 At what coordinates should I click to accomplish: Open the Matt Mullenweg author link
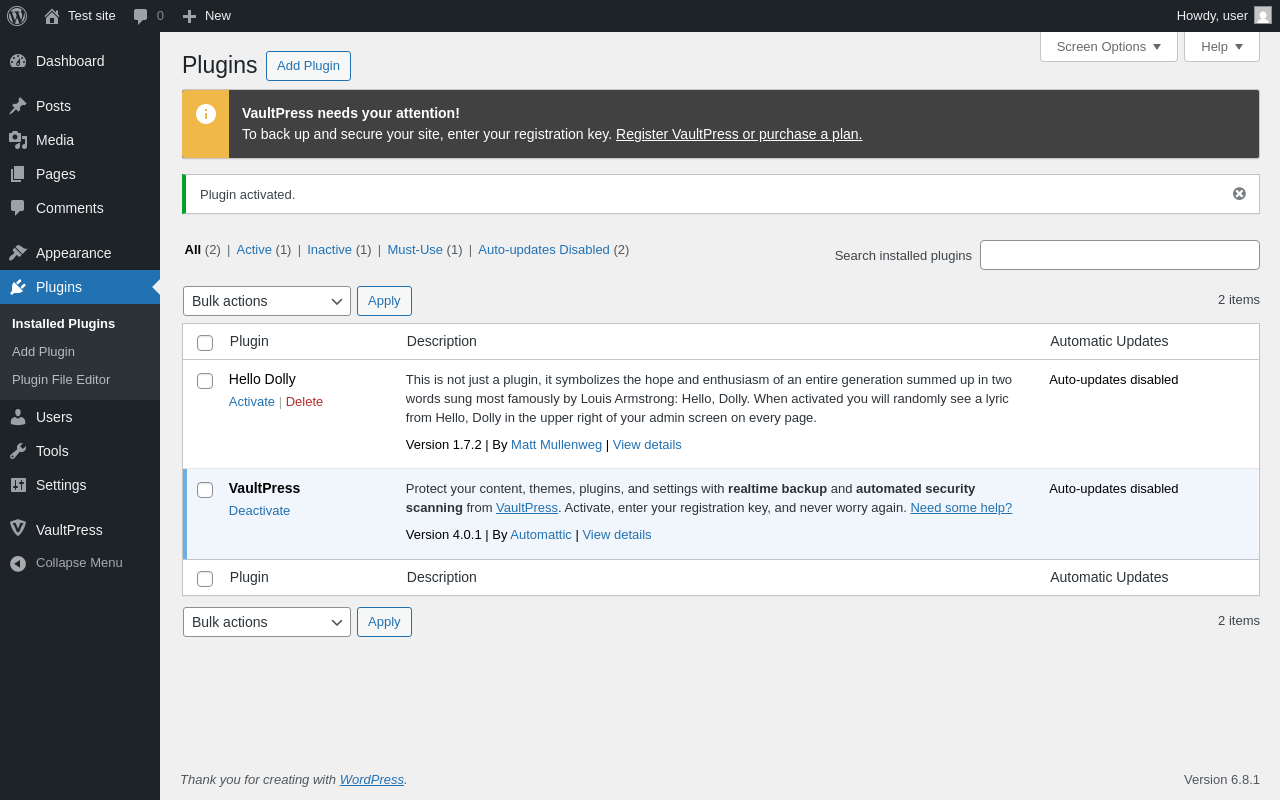[556, 445]
